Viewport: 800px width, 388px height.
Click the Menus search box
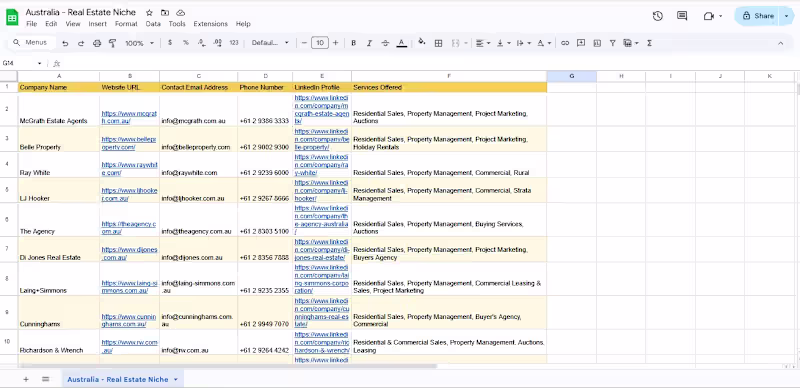click(30, 43)
